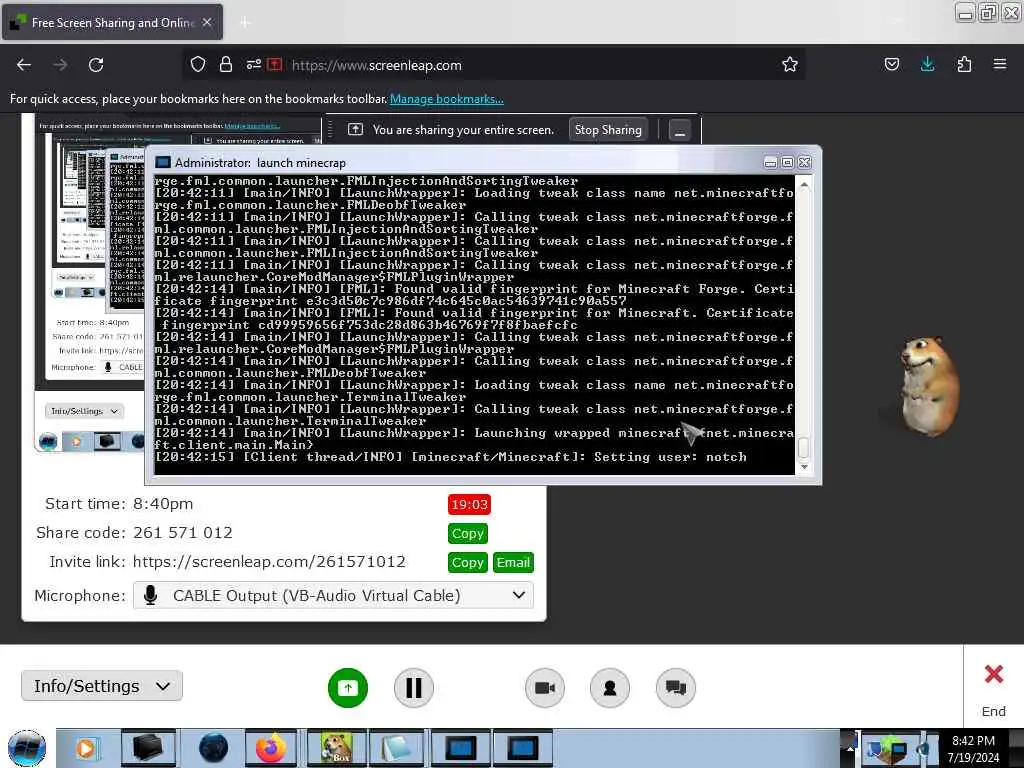End the session with red X
The height and width of the screenshot is (768, 1024).
(x=994, y=675)
